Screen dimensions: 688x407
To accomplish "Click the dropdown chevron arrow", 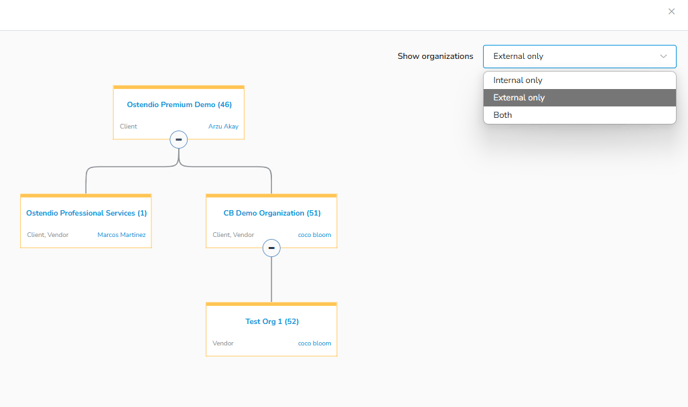I will coord(663,56).
